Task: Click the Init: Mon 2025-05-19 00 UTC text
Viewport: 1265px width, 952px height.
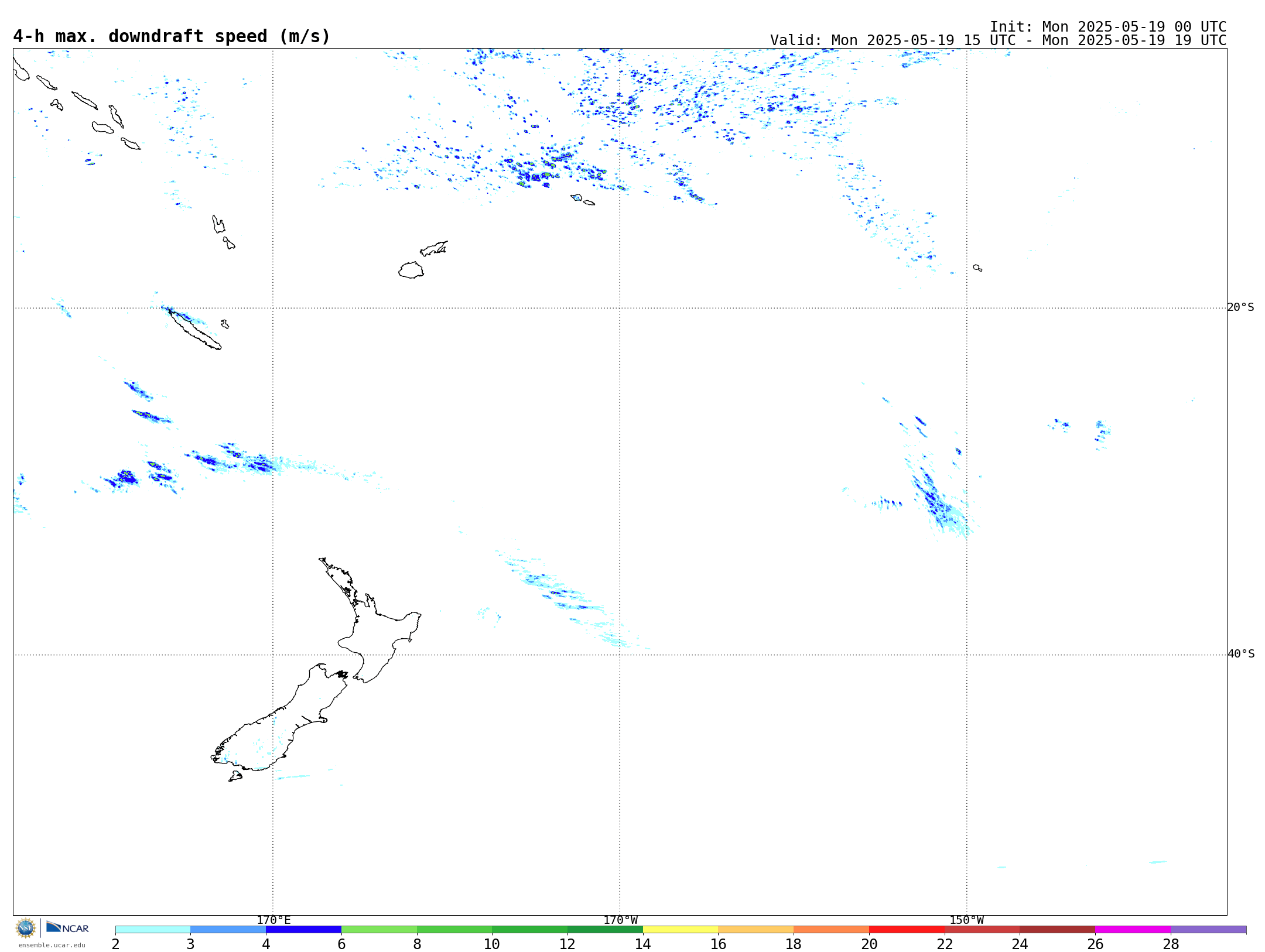Action: pos(1108,27)
